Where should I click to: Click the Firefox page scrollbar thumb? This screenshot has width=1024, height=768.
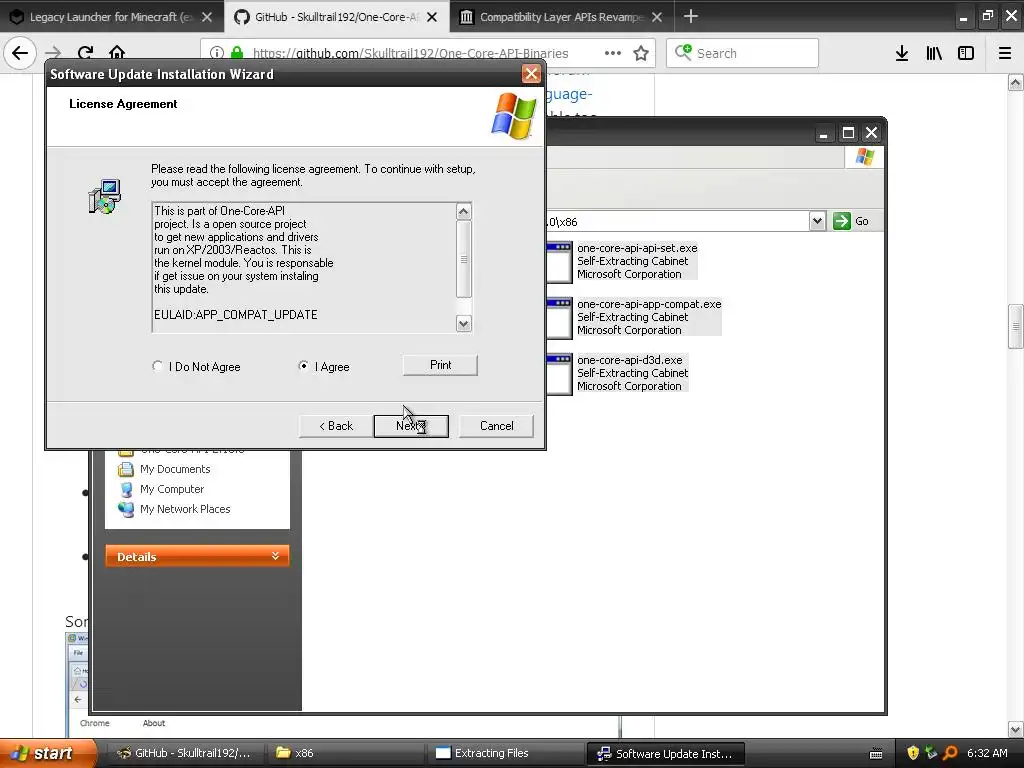click(1016, 327)
